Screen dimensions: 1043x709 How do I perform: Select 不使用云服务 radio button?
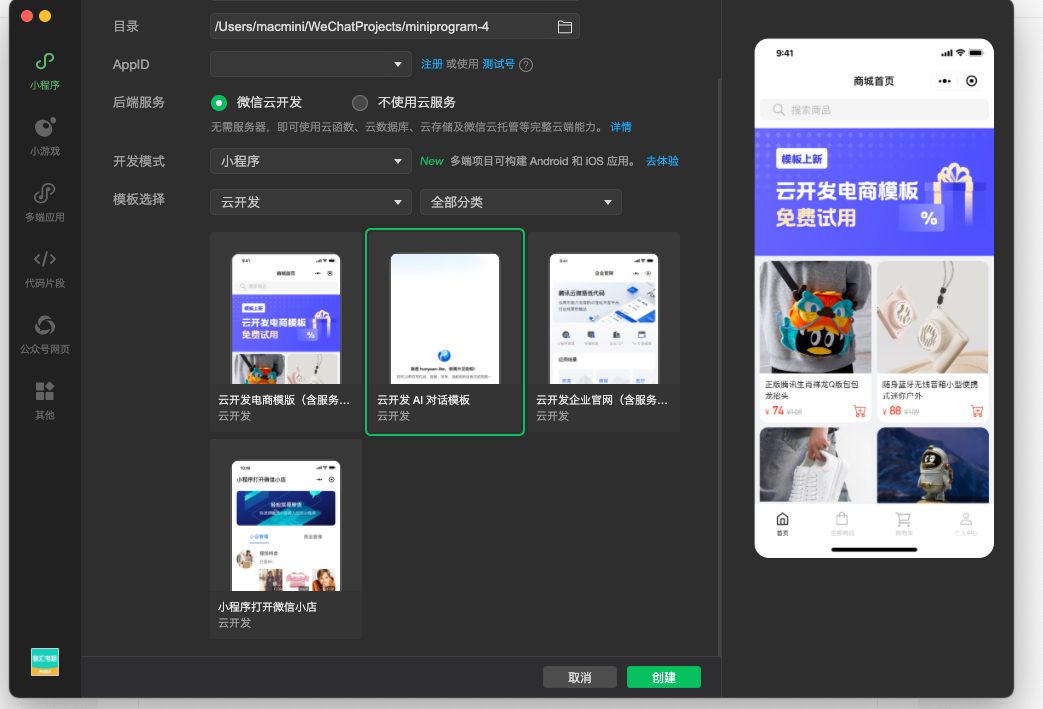click(x=360, y=102)
